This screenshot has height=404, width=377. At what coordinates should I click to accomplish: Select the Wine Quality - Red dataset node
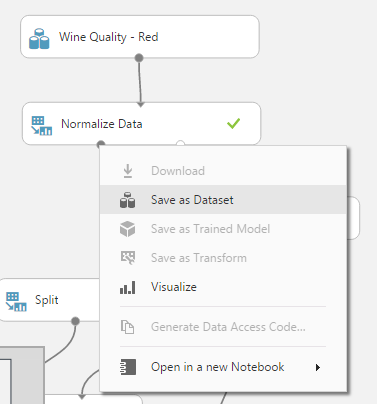coord(140,37)
